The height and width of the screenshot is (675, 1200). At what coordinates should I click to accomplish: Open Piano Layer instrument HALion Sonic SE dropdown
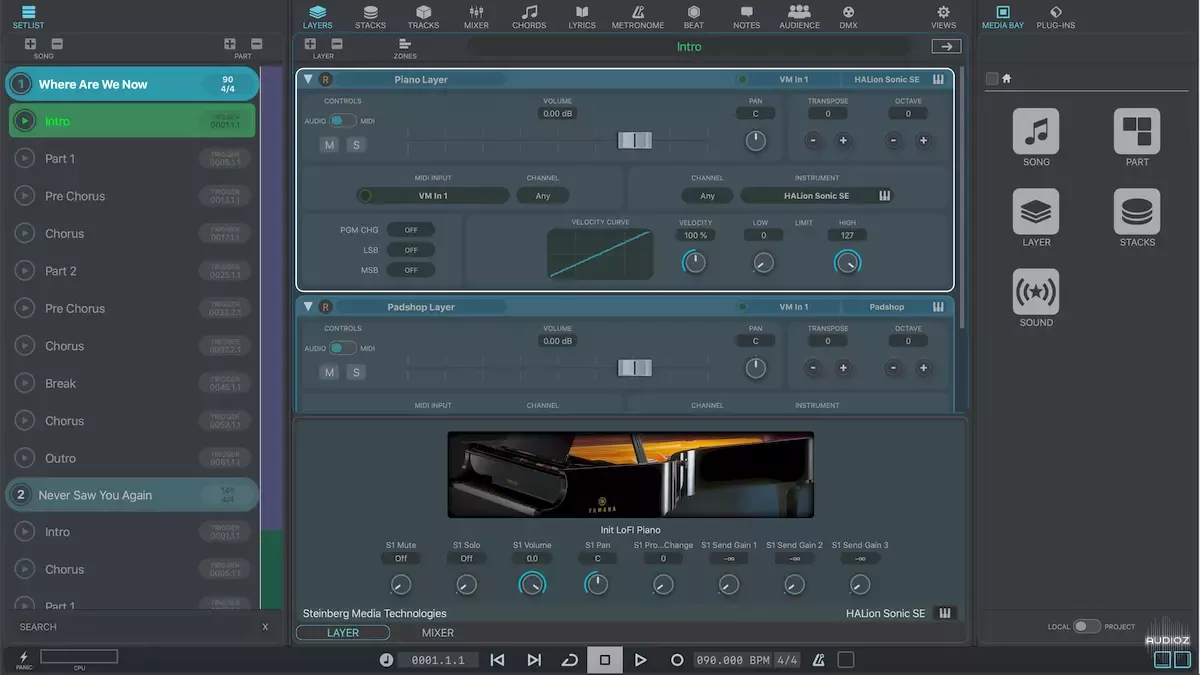817,196
